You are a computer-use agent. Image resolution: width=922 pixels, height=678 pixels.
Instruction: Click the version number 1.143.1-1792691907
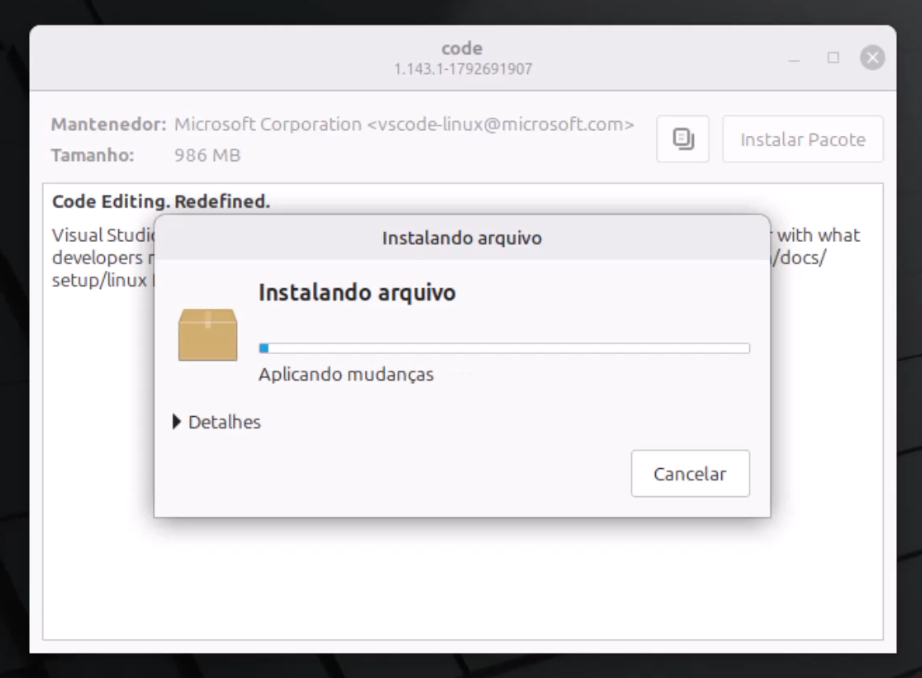463,69
